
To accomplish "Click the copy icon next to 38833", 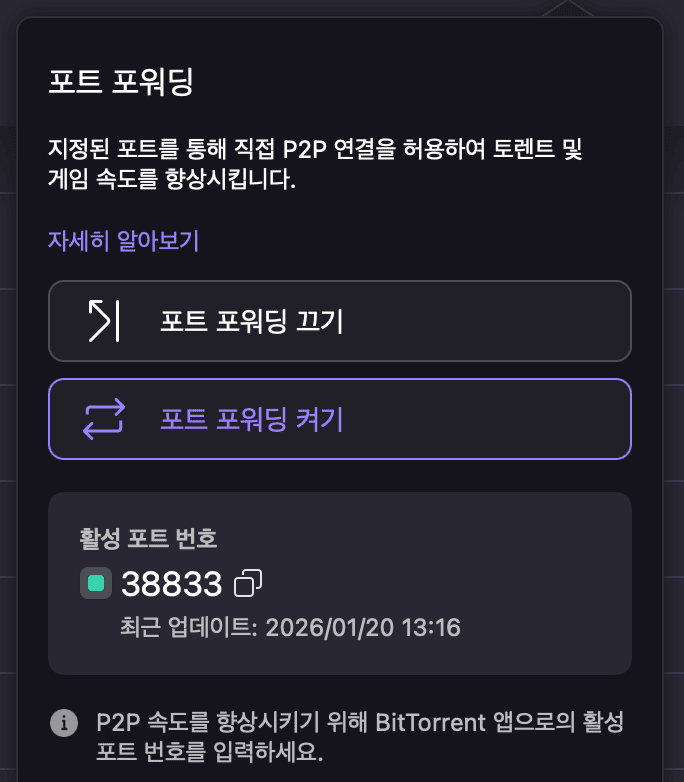I will click(248, 583).
